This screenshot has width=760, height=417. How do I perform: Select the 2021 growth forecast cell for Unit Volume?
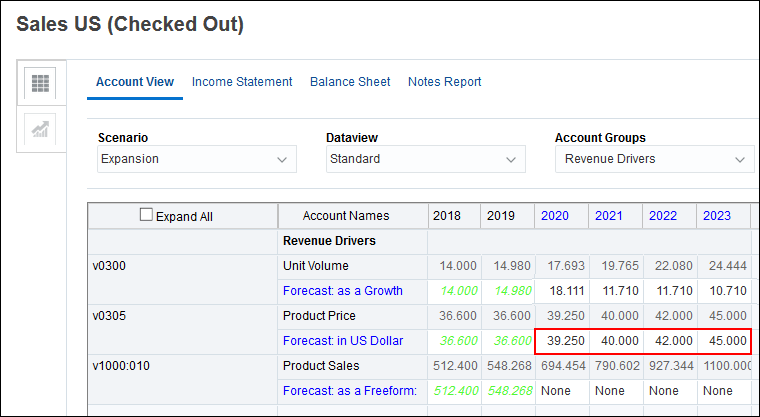[617, 291]
